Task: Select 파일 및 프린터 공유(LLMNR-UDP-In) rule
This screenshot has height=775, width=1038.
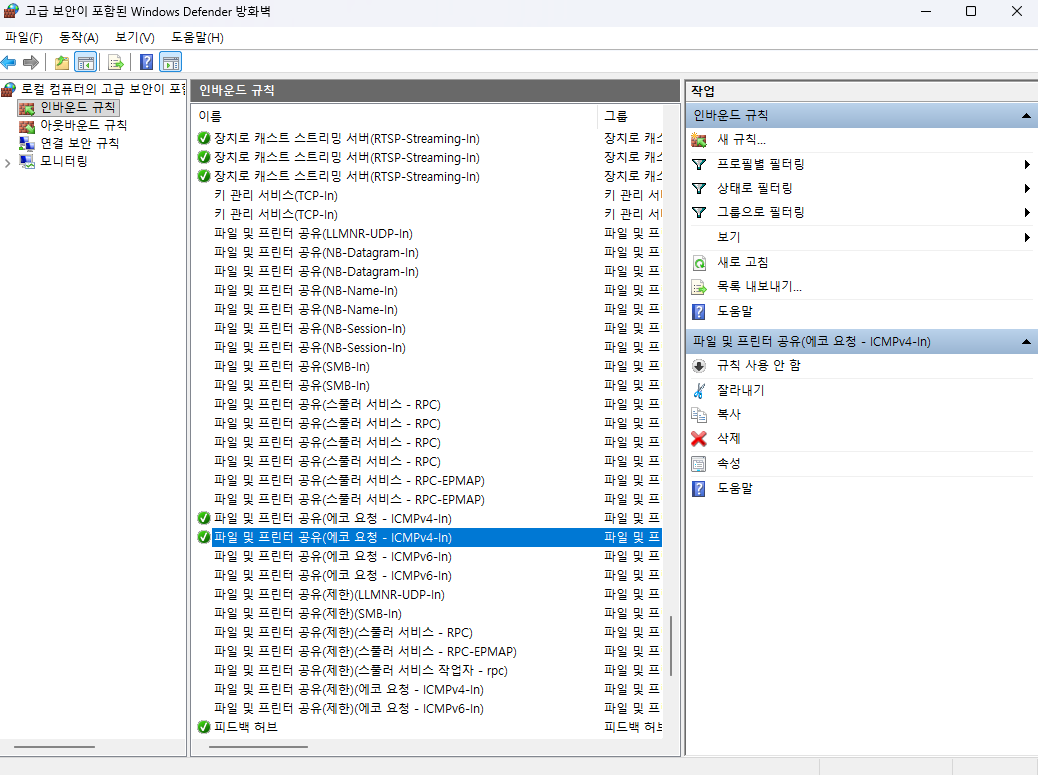Action: [429, 234]
